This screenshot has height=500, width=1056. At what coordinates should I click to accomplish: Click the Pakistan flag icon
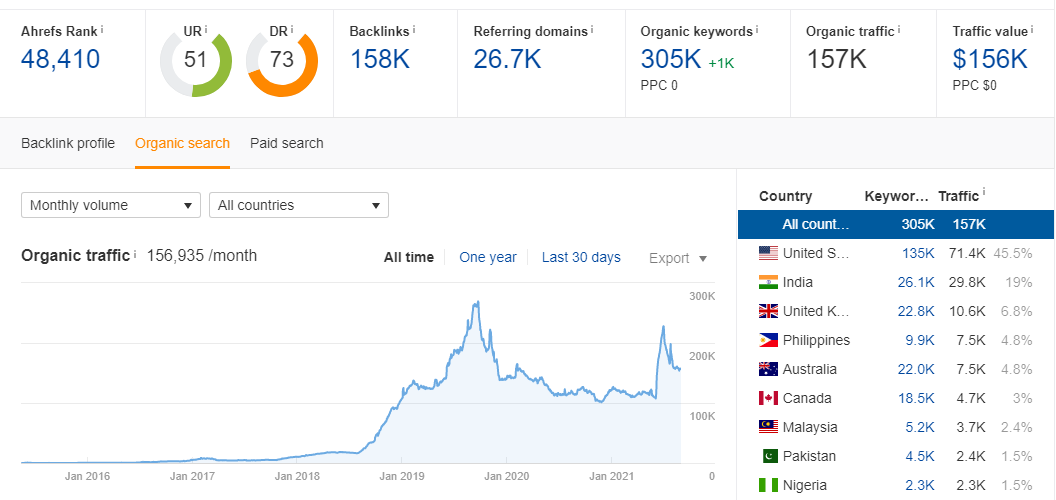770,456
